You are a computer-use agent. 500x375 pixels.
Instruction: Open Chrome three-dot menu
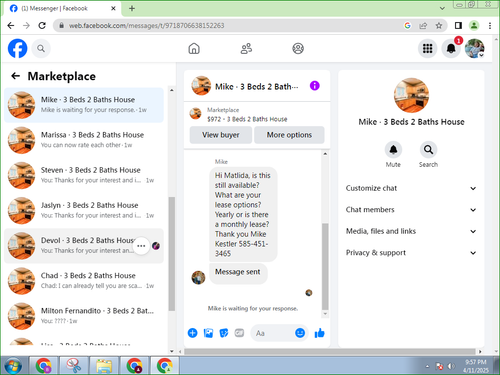(490, 25)
